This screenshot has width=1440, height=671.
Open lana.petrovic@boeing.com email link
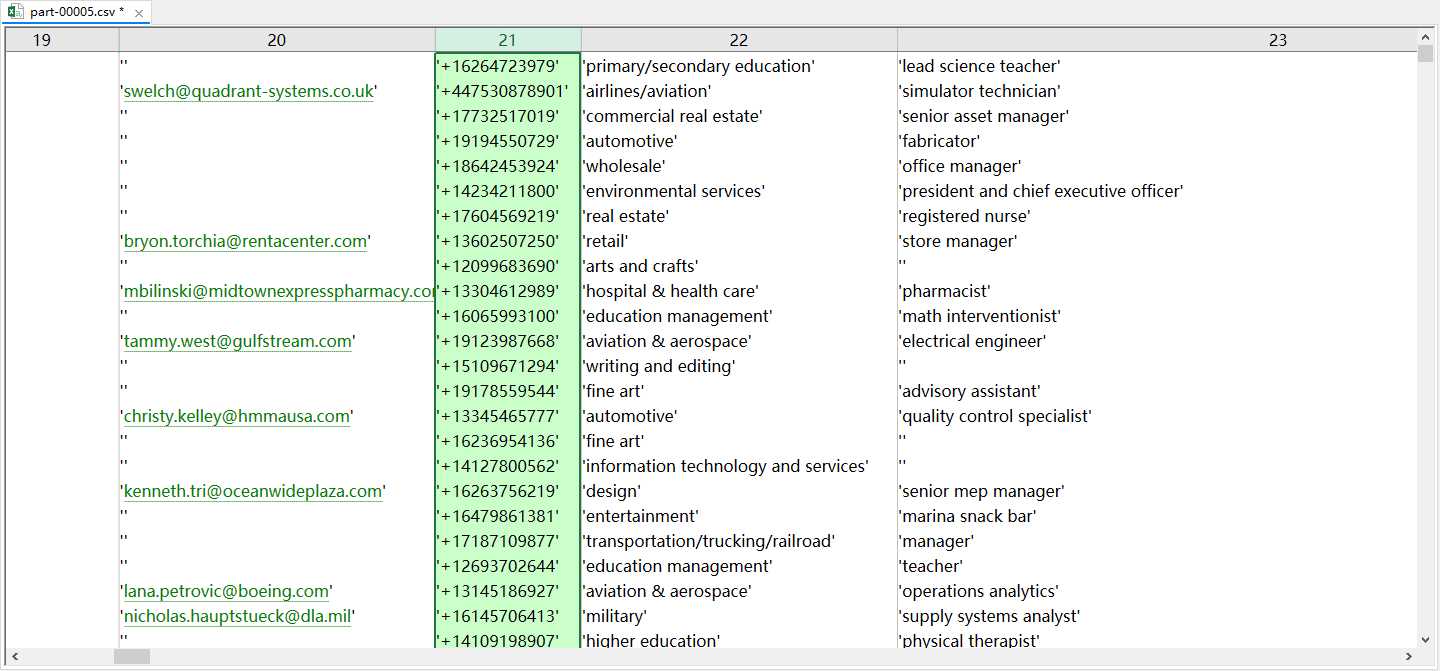click(x=226, y=591)
